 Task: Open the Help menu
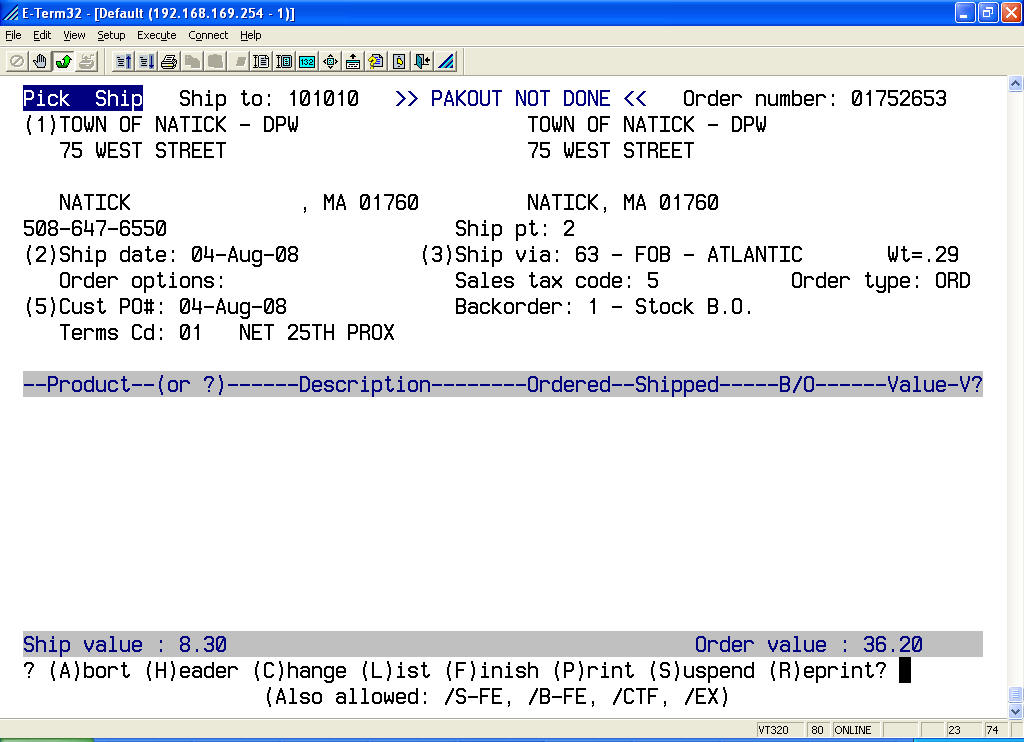250,35
